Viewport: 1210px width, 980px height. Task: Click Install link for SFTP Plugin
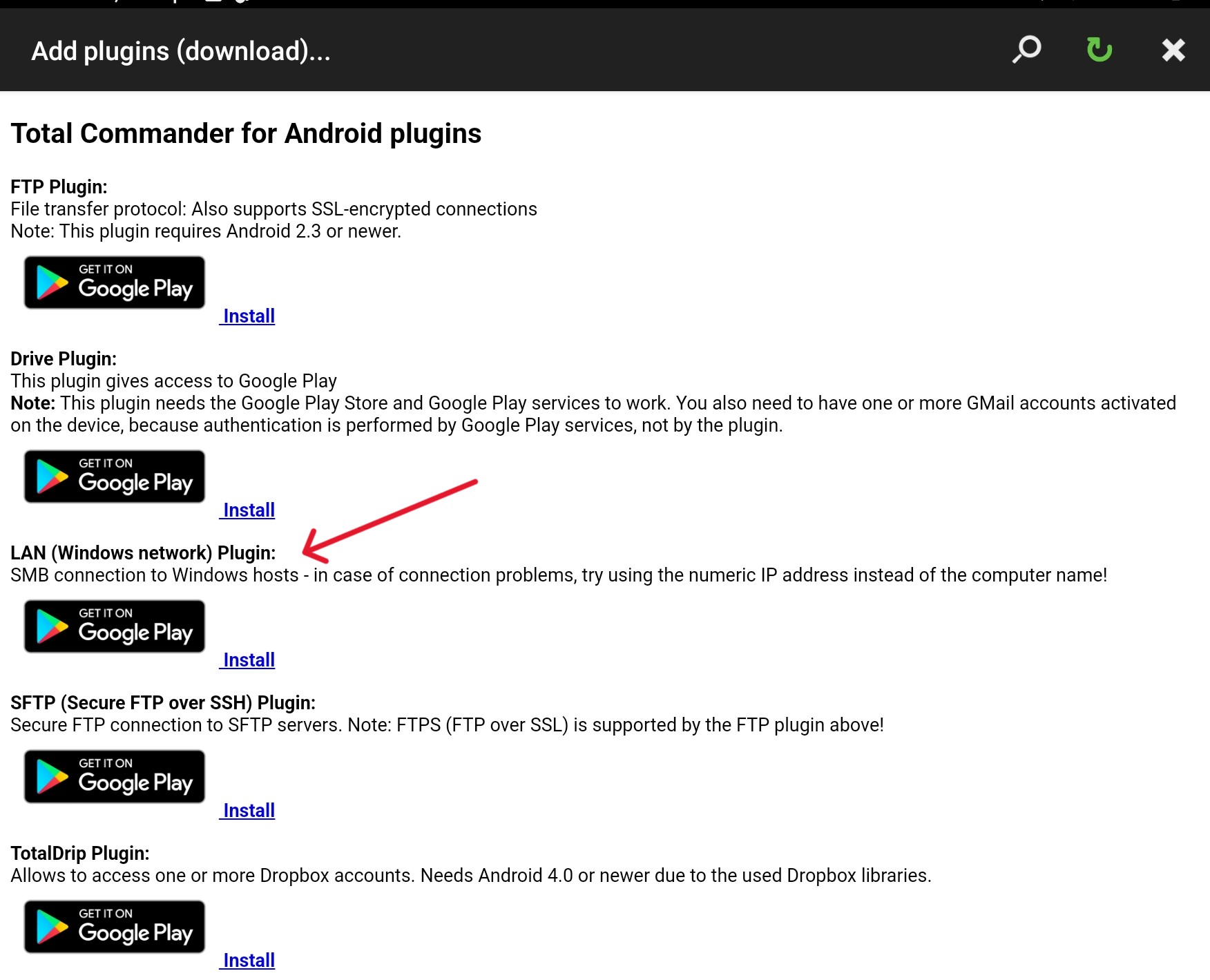click(249, 810)
